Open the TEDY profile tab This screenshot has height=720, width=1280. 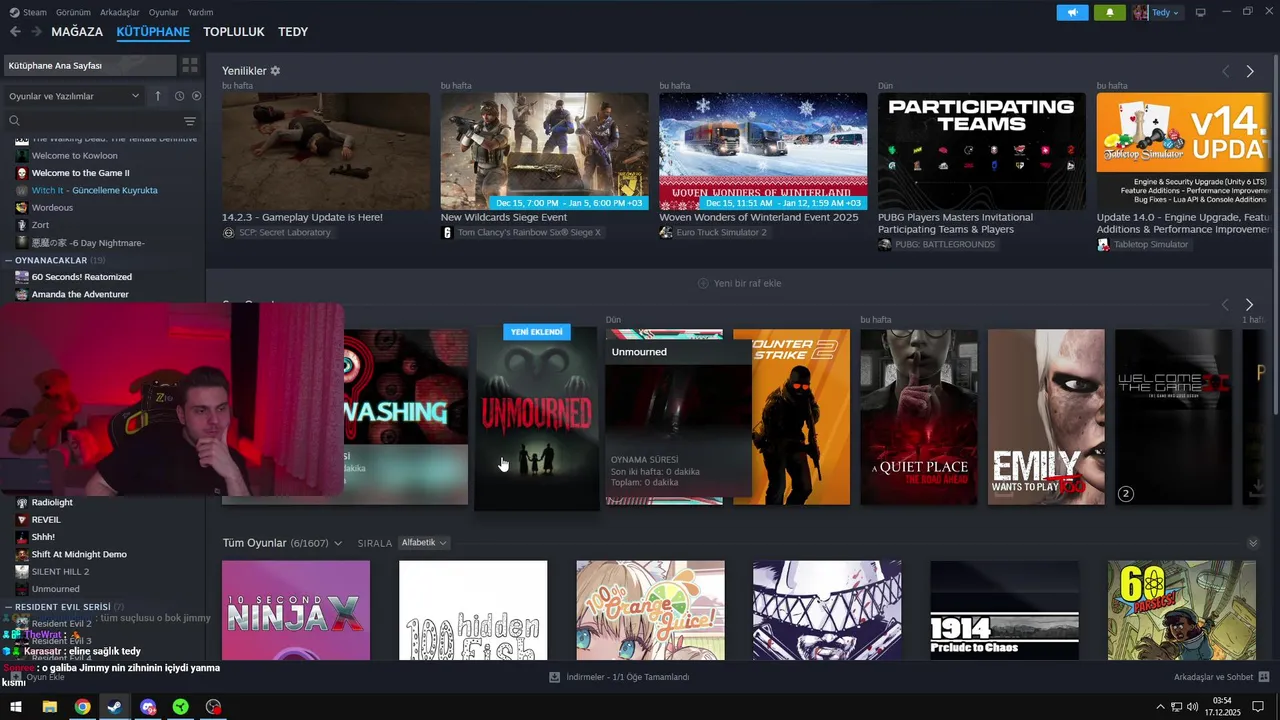coord(293,32)
